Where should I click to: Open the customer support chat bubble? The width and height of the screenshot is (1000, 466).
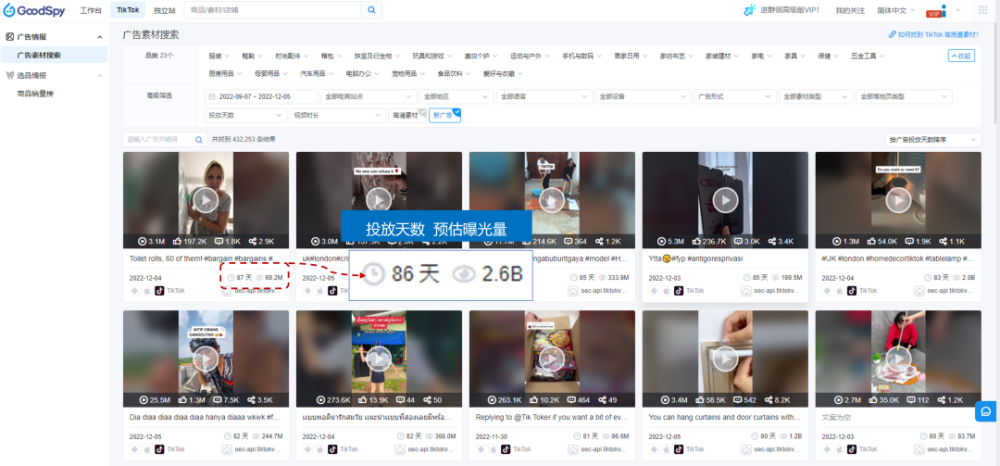click(x=985, y=411)
